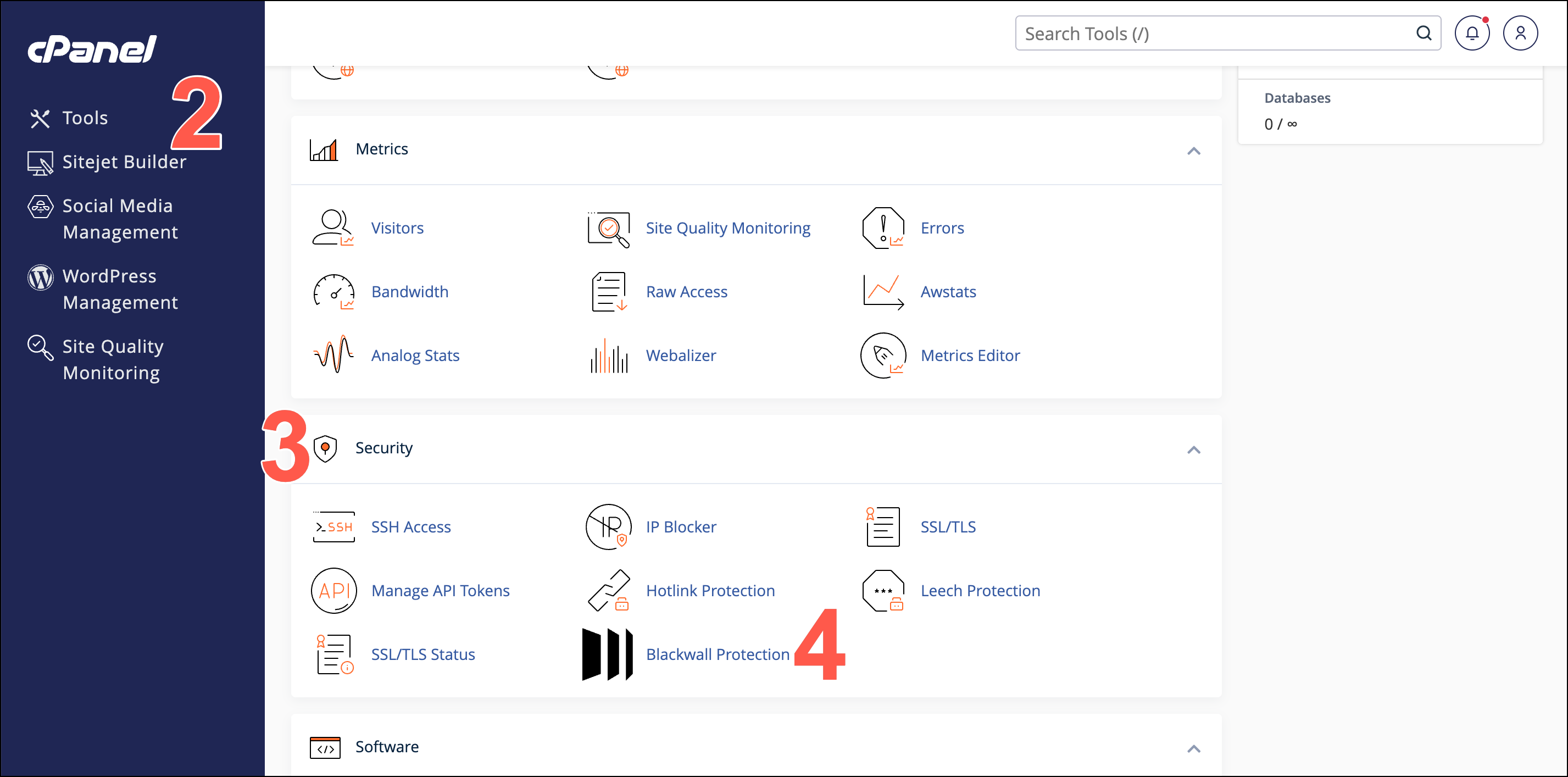Click the Software code window header icon
This screenshot has height=777, width=1568.
tap(325, 748)
